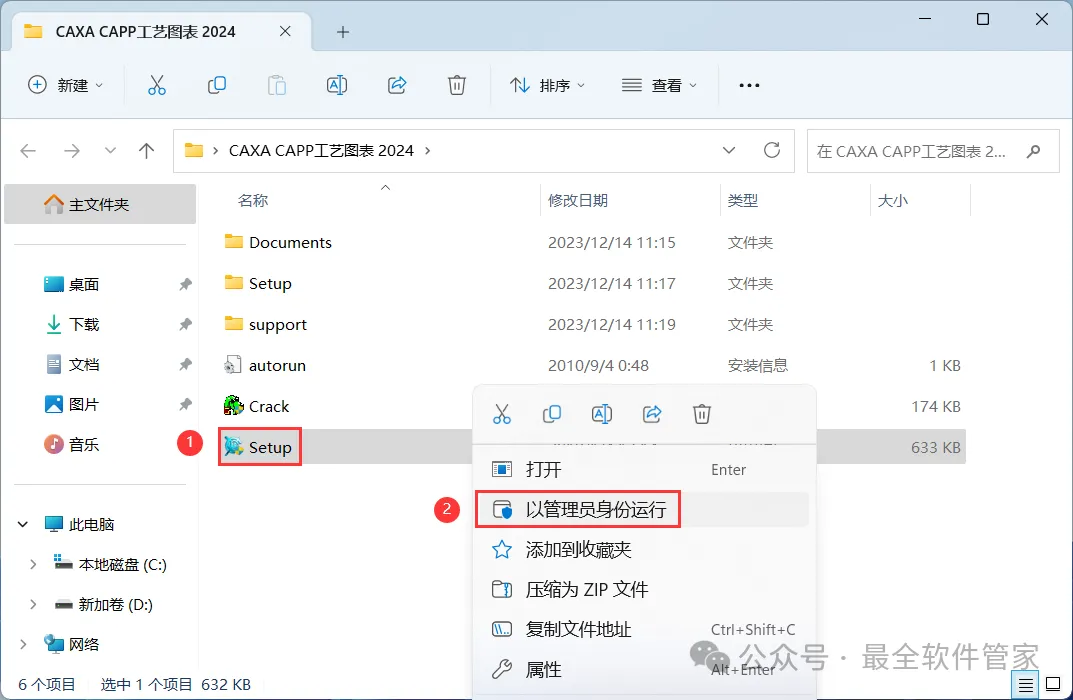Refresh the current folder view
This screenshot has width=1073, height=700.
tap(772, 150)
